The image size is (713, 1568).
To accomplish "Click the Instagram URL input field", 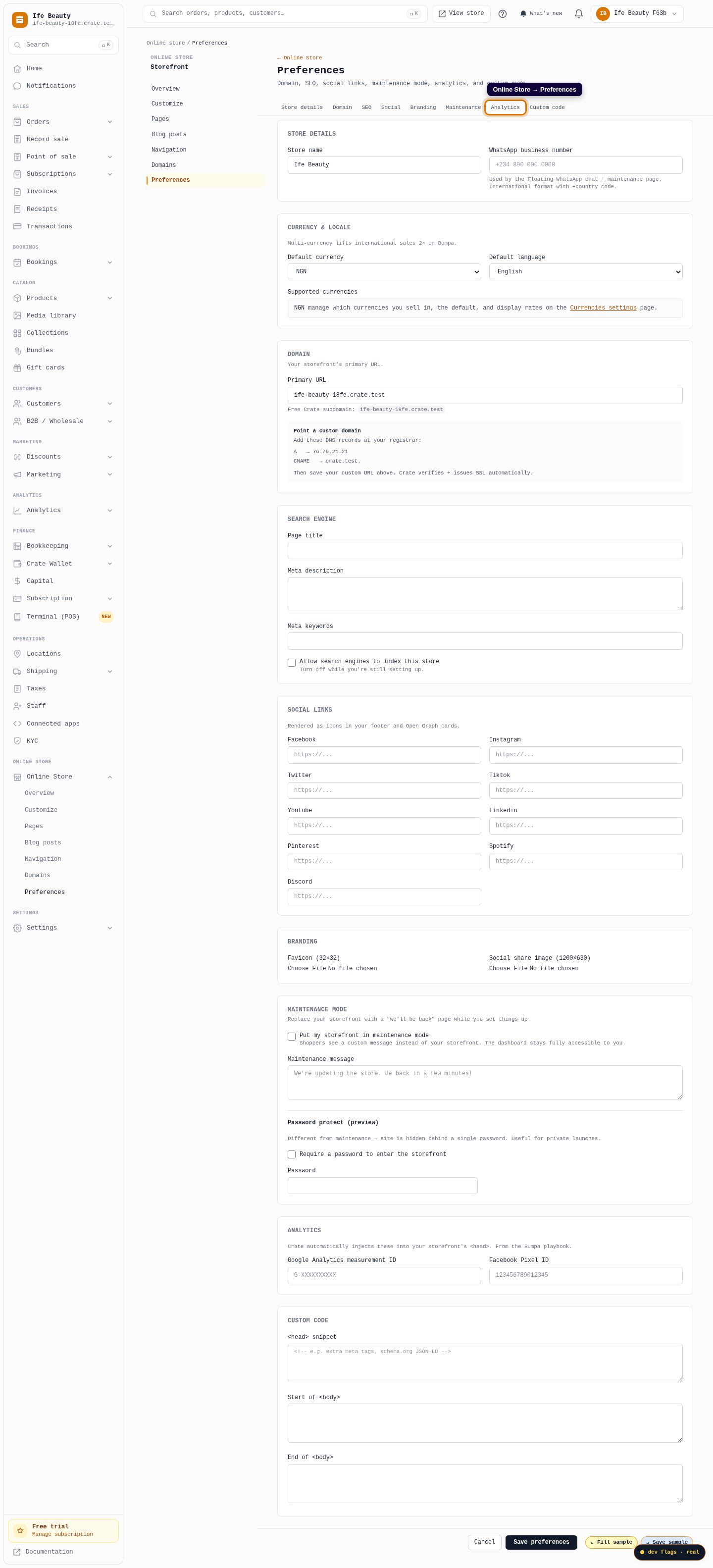I will (x=586, y=755).
